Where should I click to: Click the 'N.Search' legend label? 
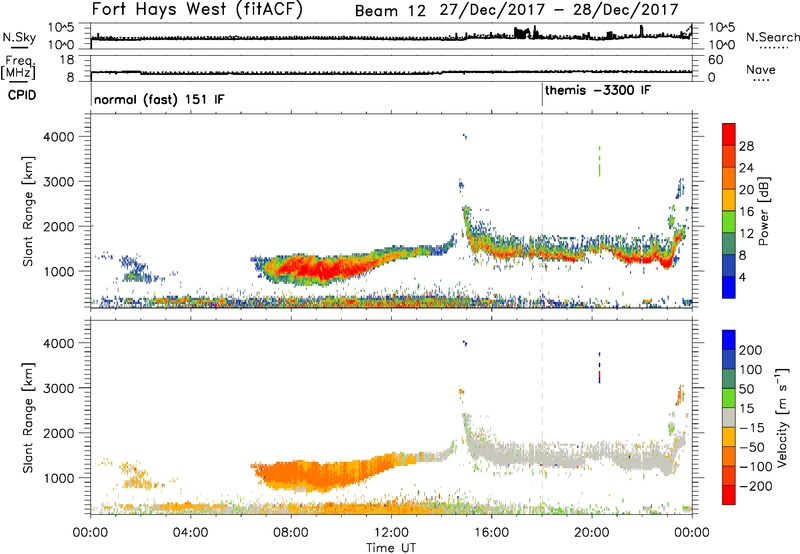click(773, 37)
